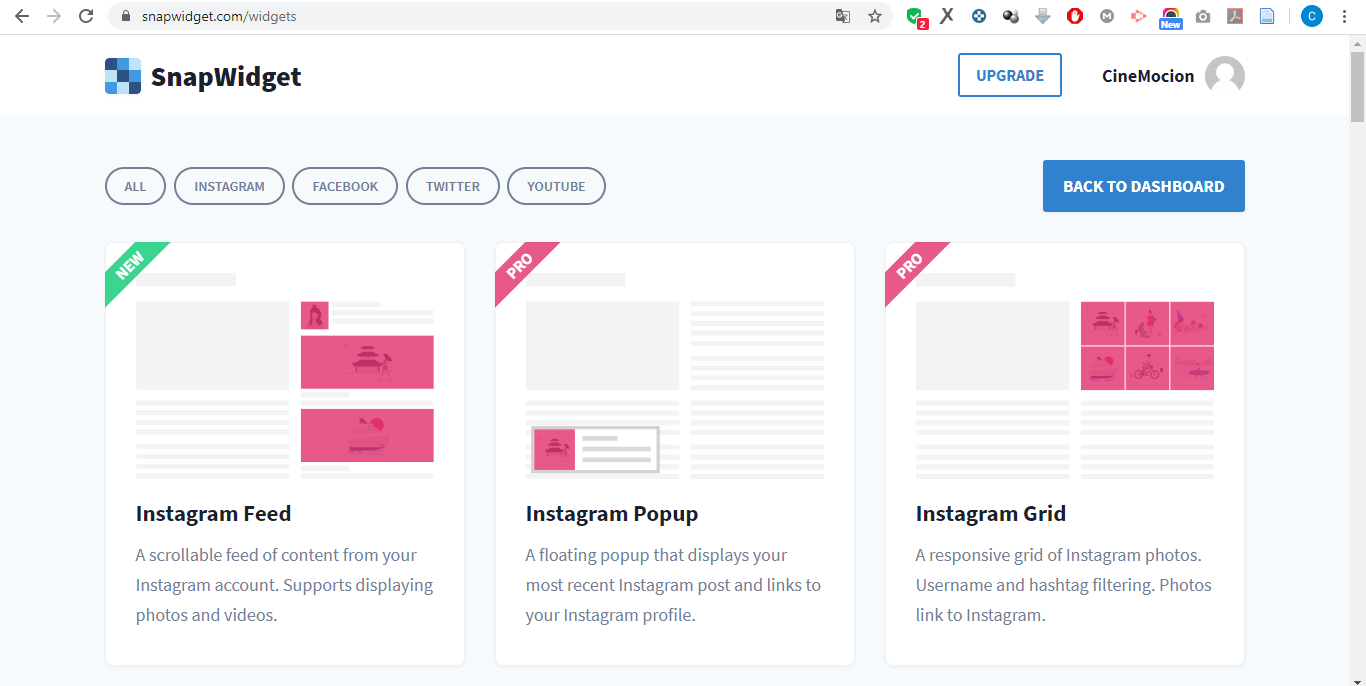1366x686 pixels.
Task: Click the UPGRADE button
Action: coord(1010,76)
